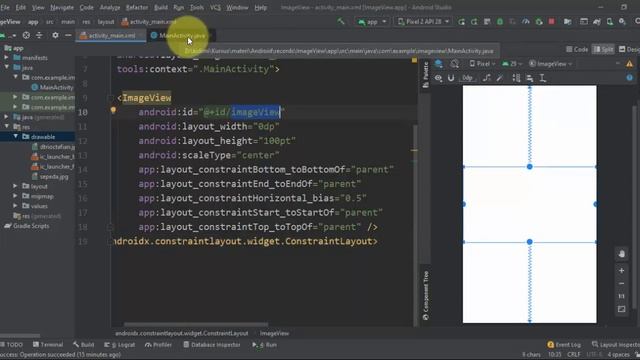Open the SDK Manager icon
Viewport: 640px width, 360px height.
(622, 22)
